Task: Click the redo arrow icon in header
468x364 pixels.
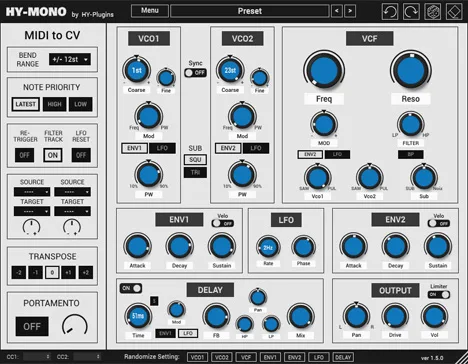Action: [x=411, y=11]
